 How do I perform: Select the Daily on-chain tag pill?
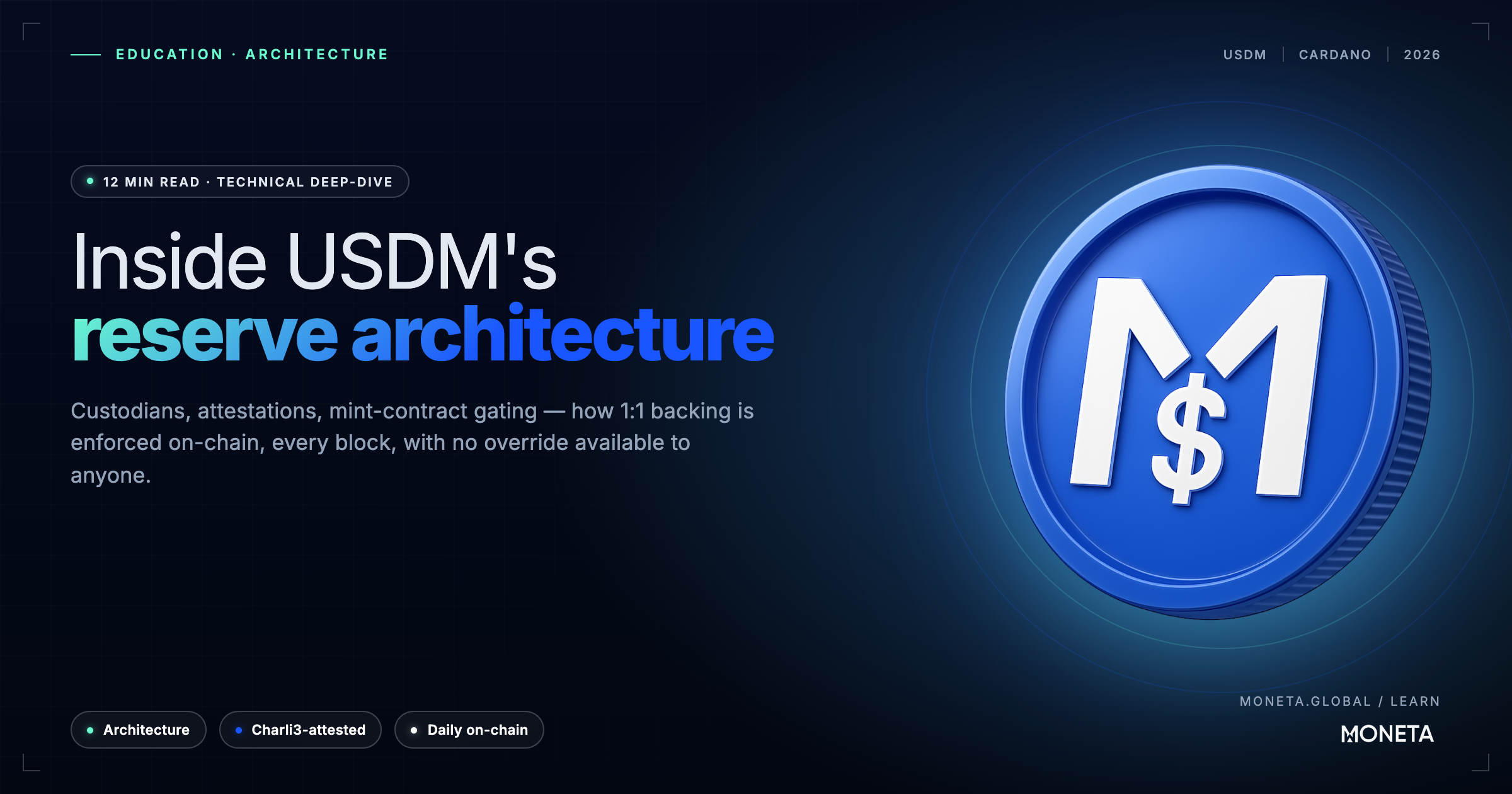(x=469, y=730)
